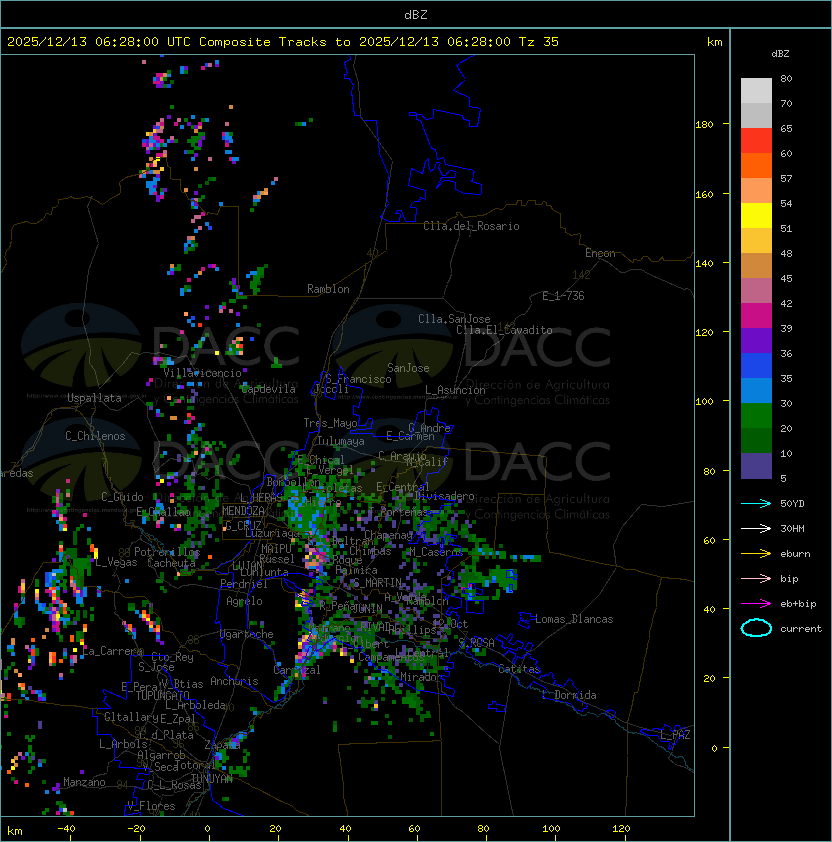Click the 'Ugarteche' map label

pyautogui.click(x=246, y=634)
